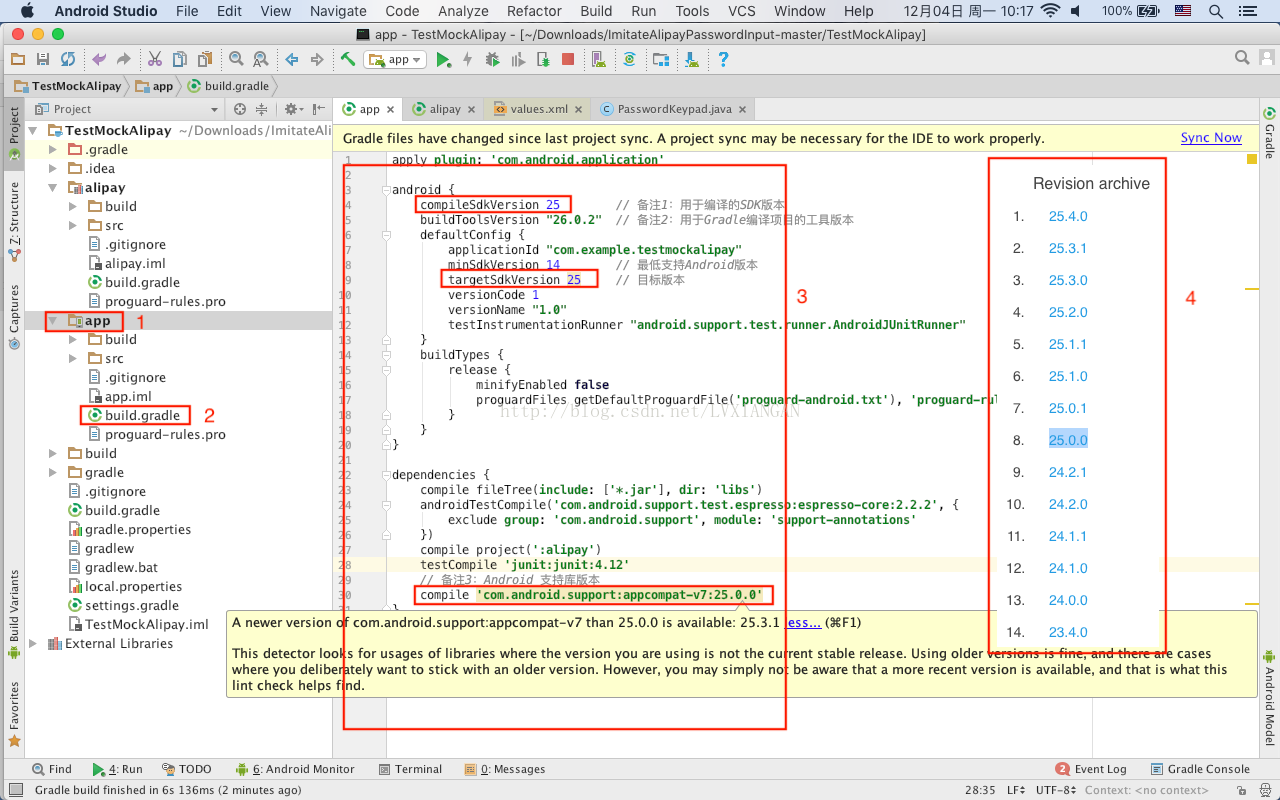
Task: Open the Refactor menu
Action: pyautogui.click(x=534, y=11)
